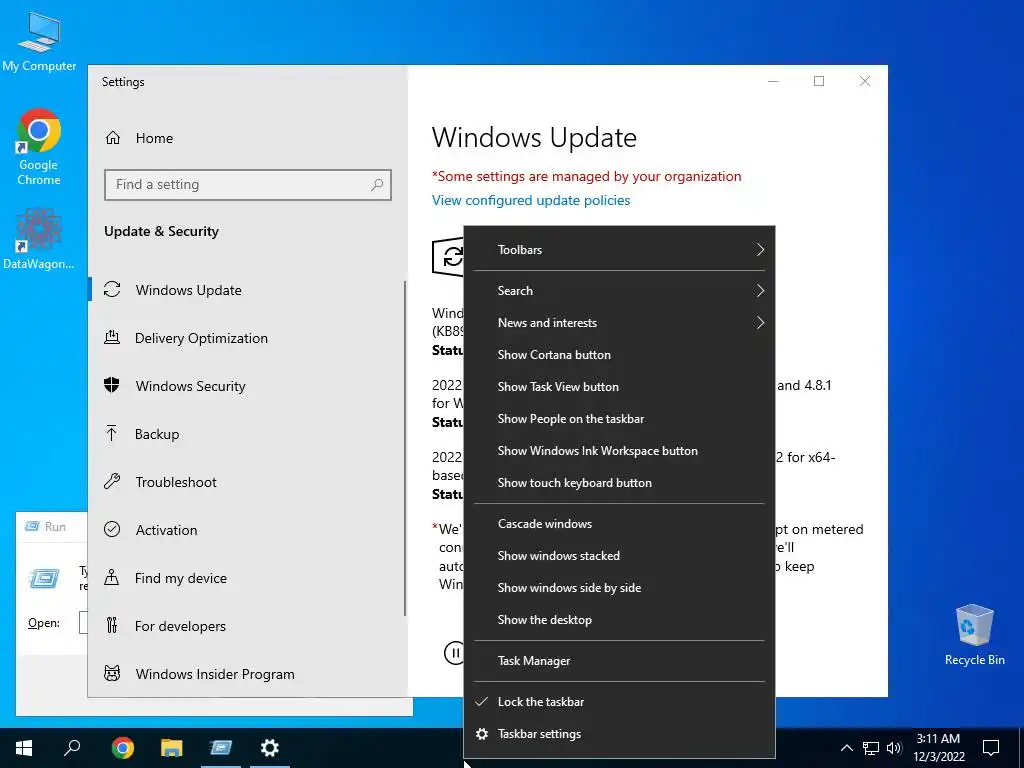1024x768 pixels.
Task: Click the Google Chrome desktop shortcut
Action: click(x=39, y=148)
